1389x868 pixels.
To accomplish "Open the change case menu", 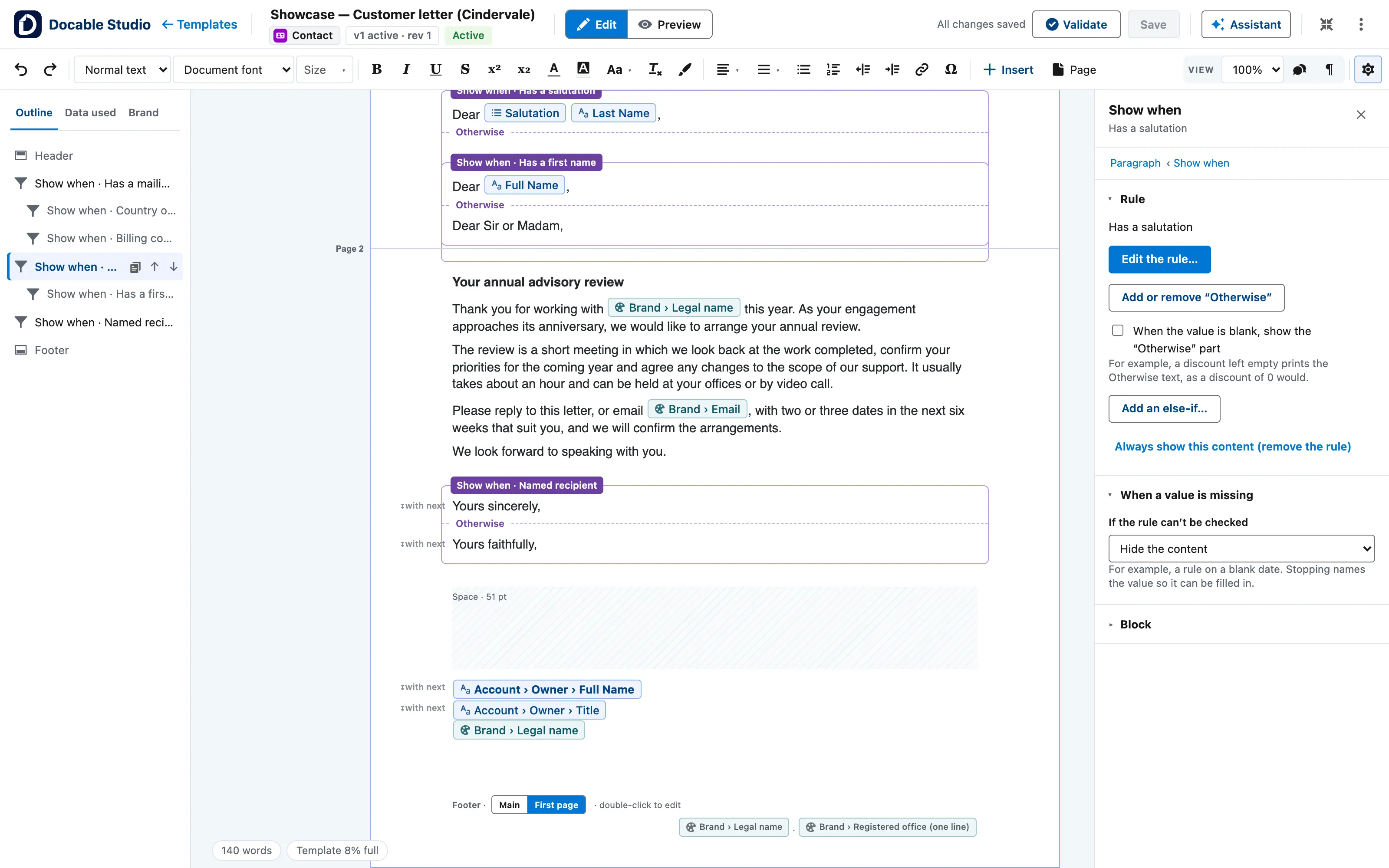I will tap(619, 69).
